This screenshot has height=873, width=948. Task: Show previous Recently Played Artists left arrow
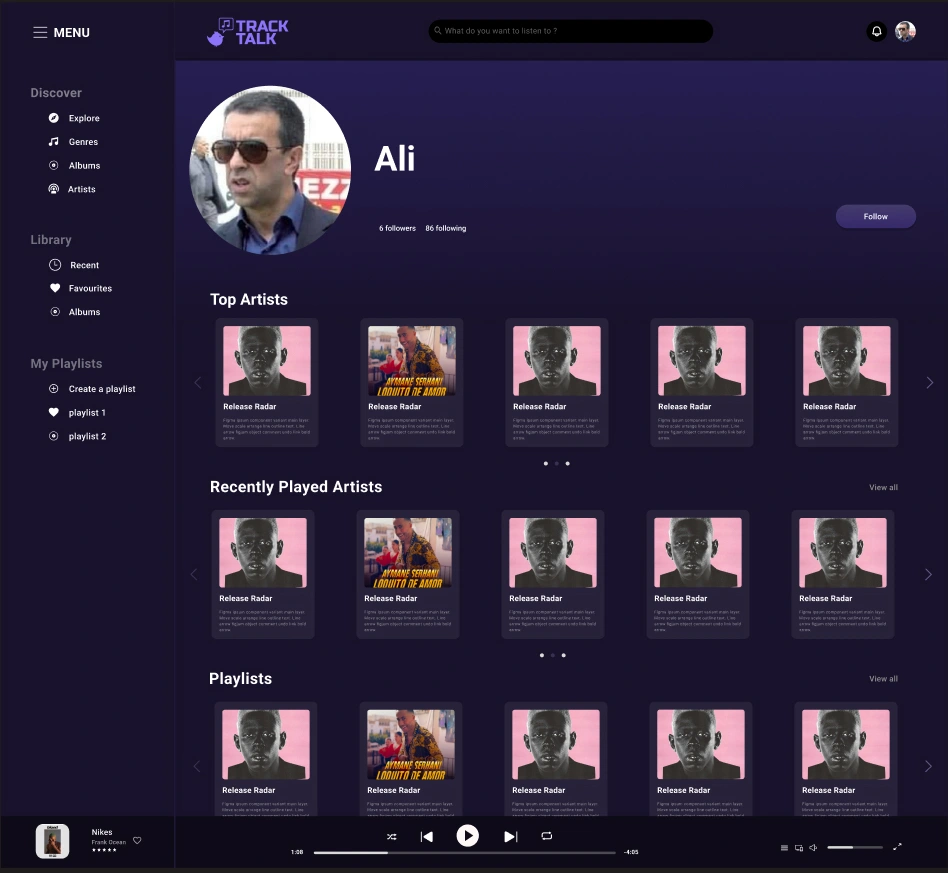[x=194, y=574]
